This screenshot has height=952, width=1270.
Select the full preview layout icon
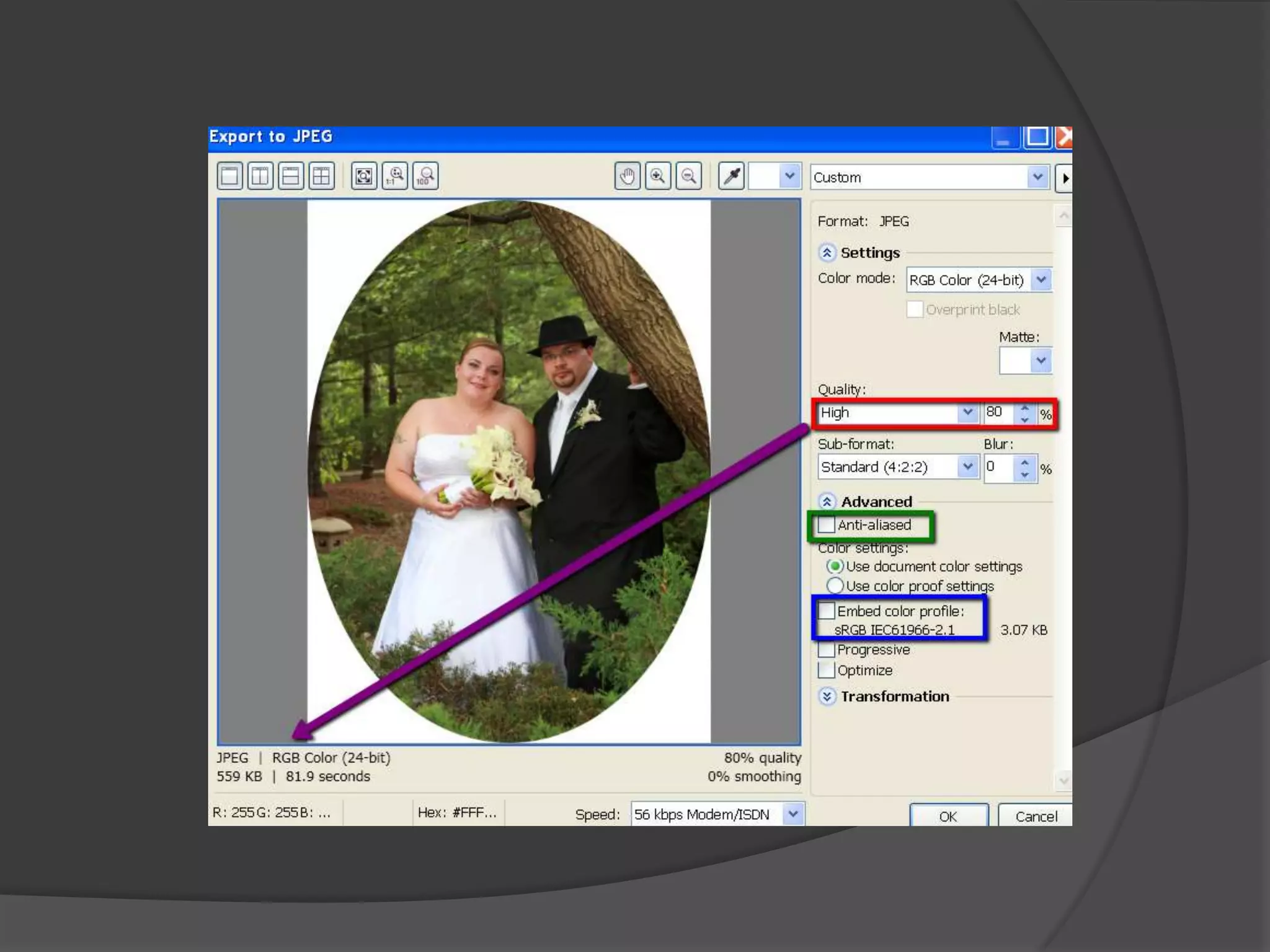click(229, 176)
